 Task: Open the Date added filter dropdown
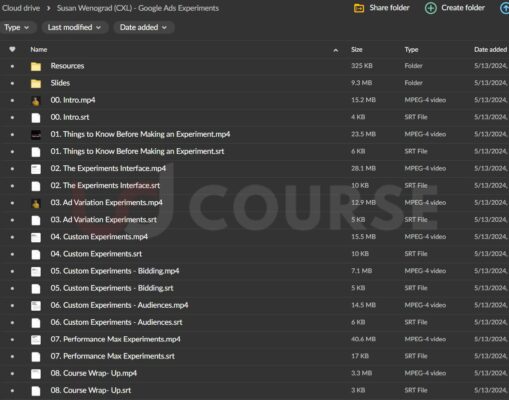(x=143, y=27)
